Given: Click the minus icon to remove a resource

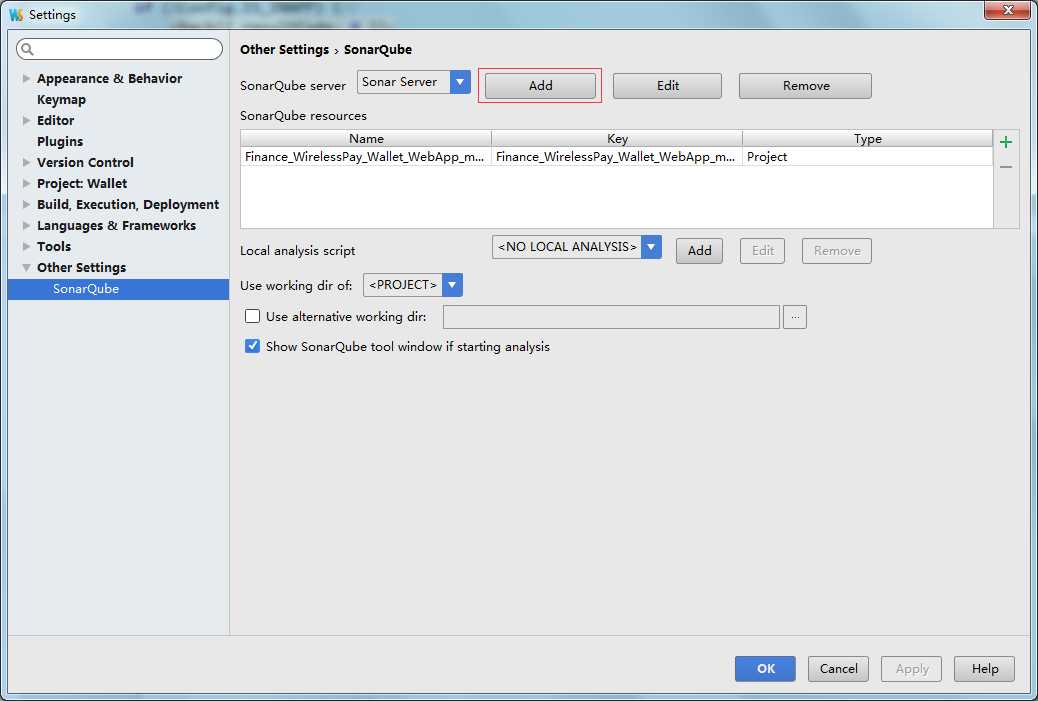Looking at the screenshot, I should tap(1006, 167).
